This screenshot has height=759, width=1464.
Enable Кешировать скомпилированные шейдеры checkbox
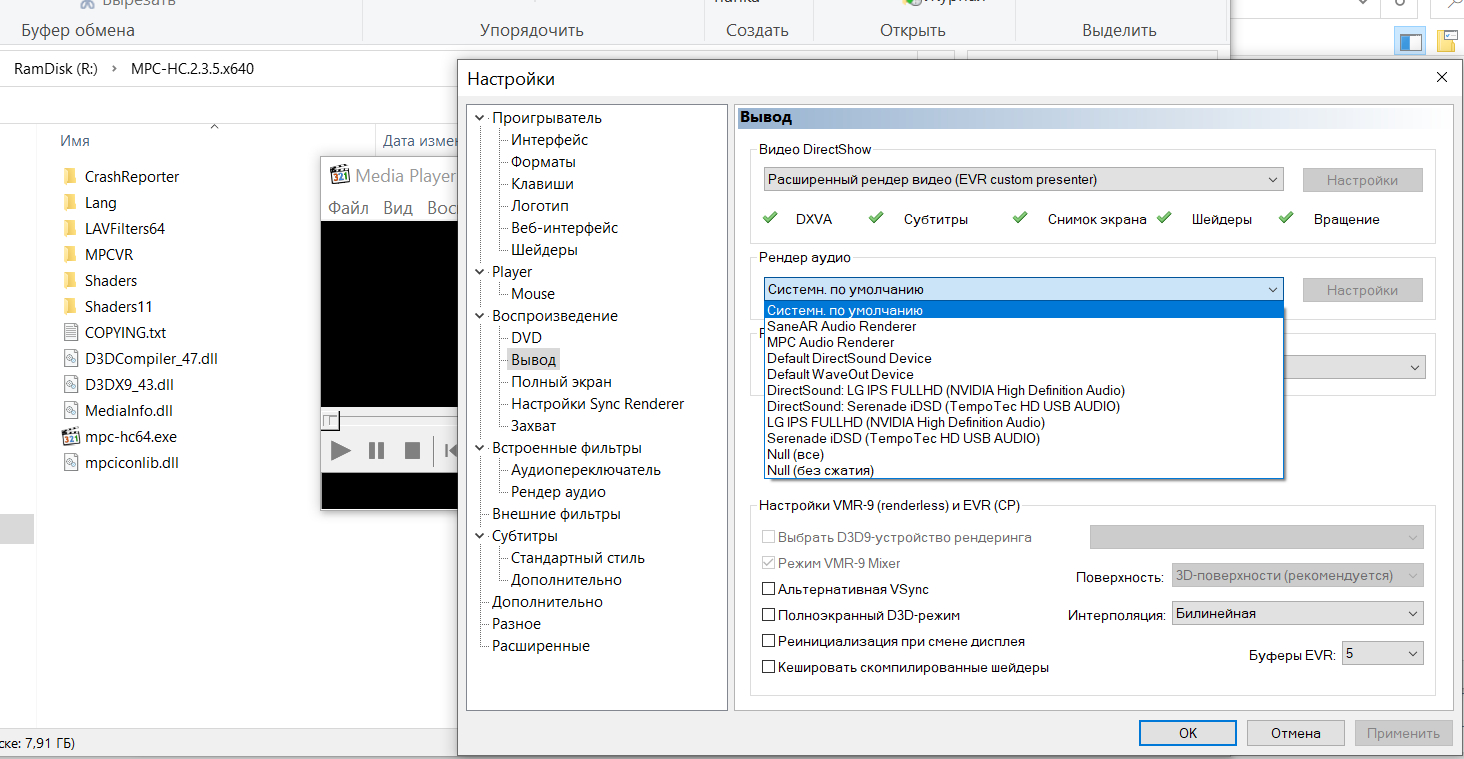click(769, 667)
